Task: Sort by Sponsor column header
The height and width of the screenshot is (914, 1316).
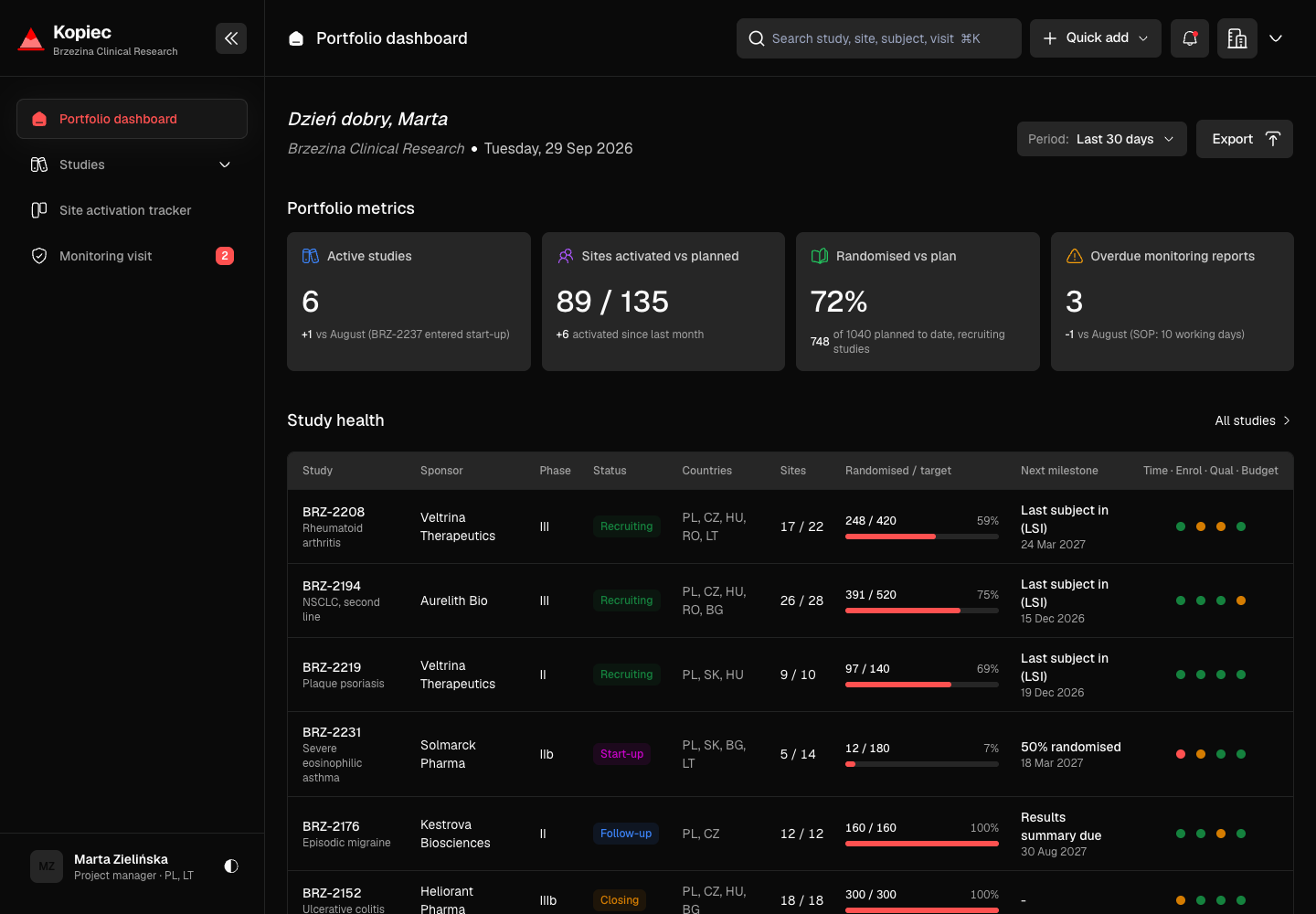Action: [441, 471]
